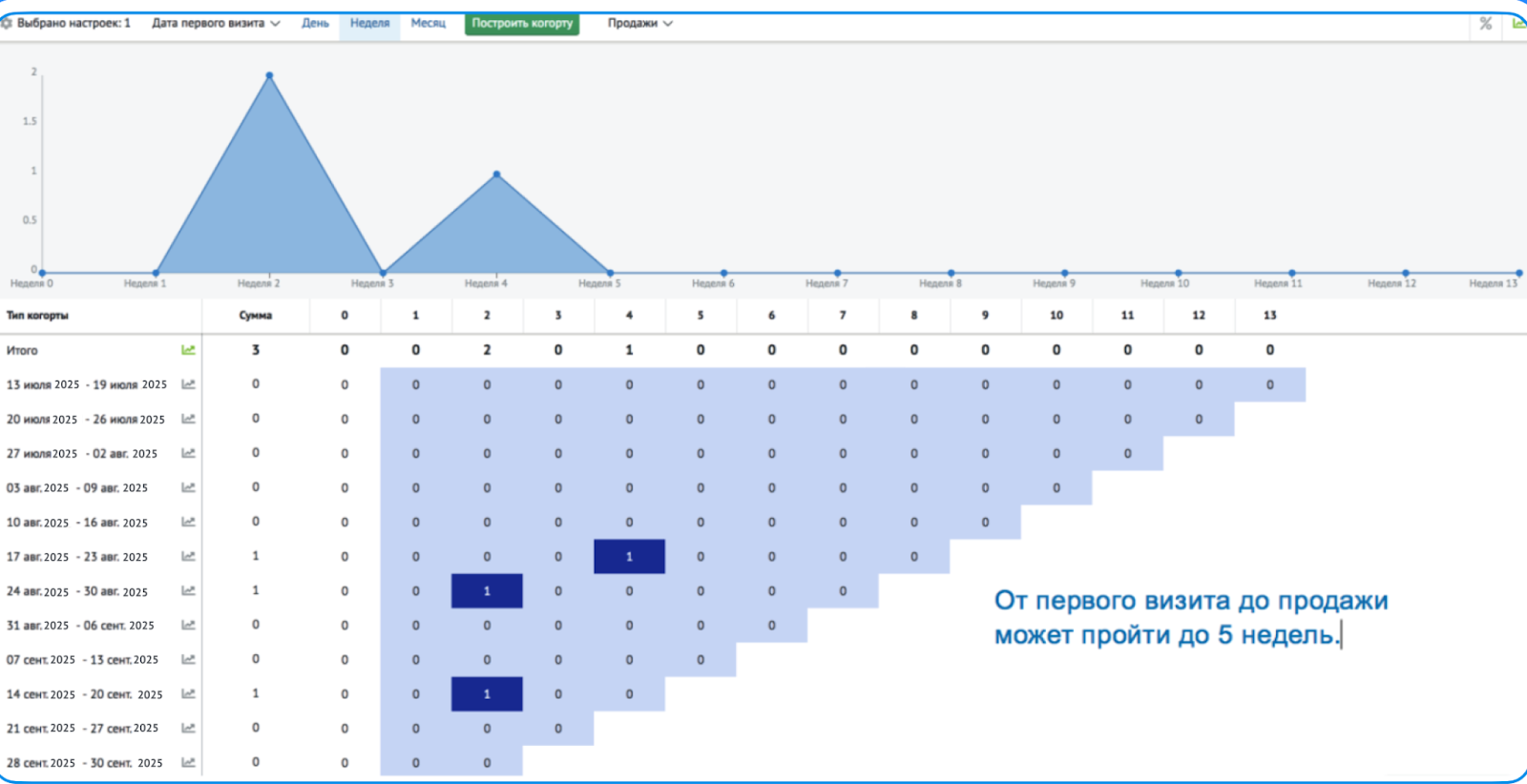The width and height of the screenshot is (1527, 784).
Task: Click the settings gear next to Выбрано настроек
Action: pyautogui.click(x=7, y=23)
